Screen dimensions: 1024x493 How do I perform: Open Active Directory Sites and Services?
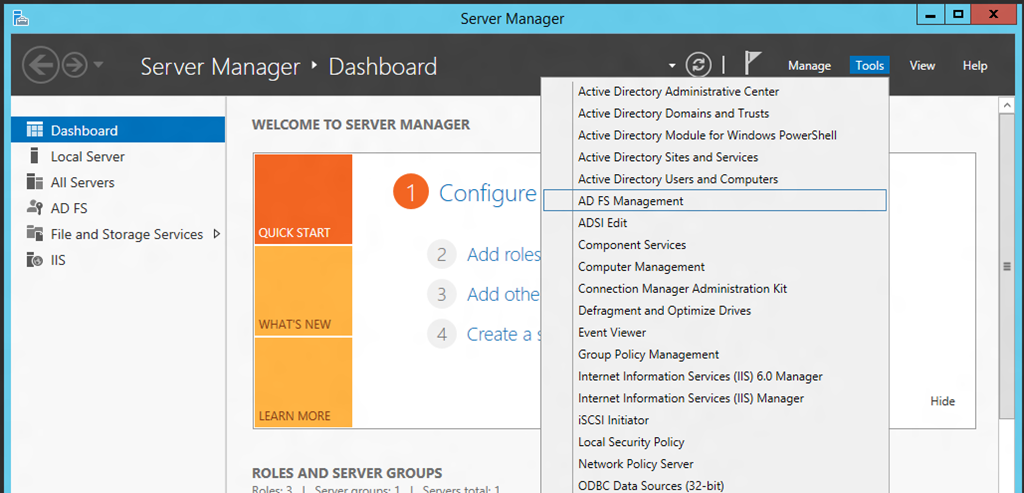[x=715, y=157]
